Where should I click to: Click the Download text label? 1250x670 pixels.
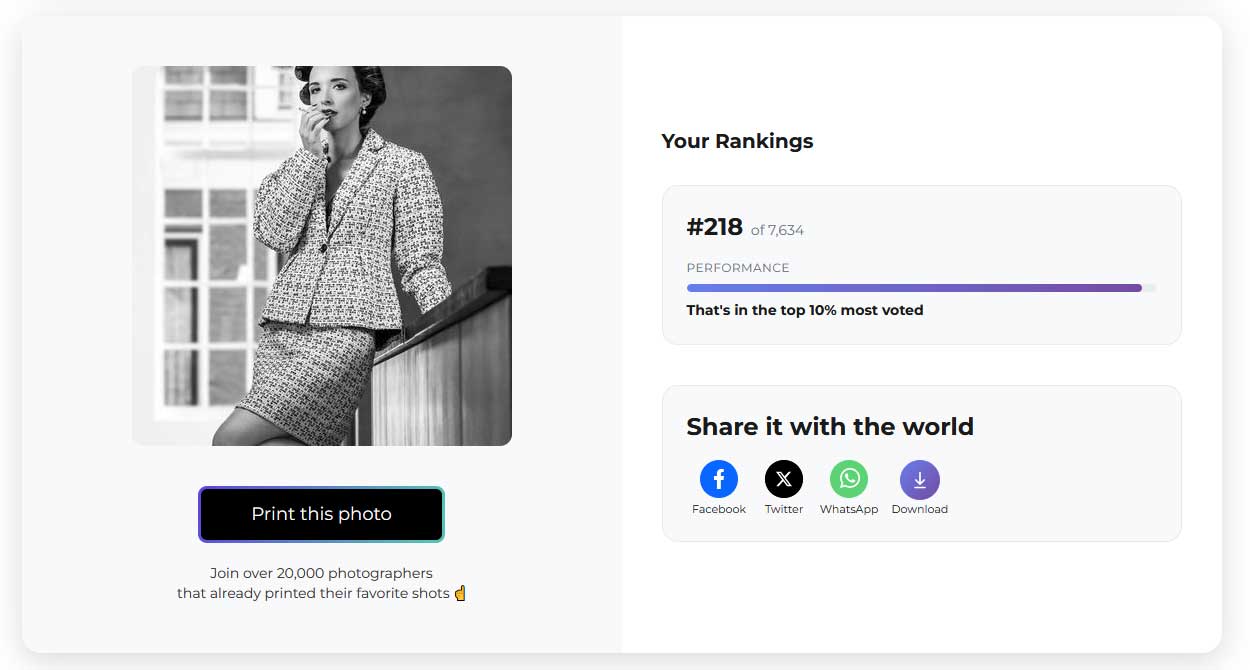tap(920, 509)
